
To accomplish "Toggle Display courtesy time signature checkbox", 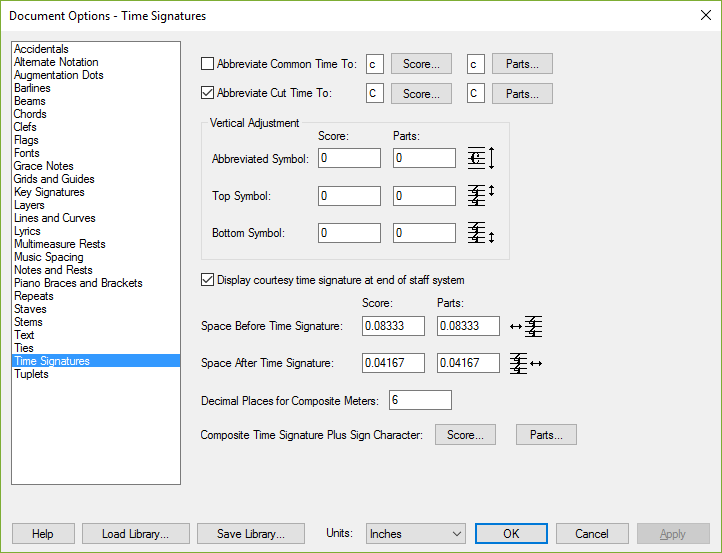I will point(207,279).
